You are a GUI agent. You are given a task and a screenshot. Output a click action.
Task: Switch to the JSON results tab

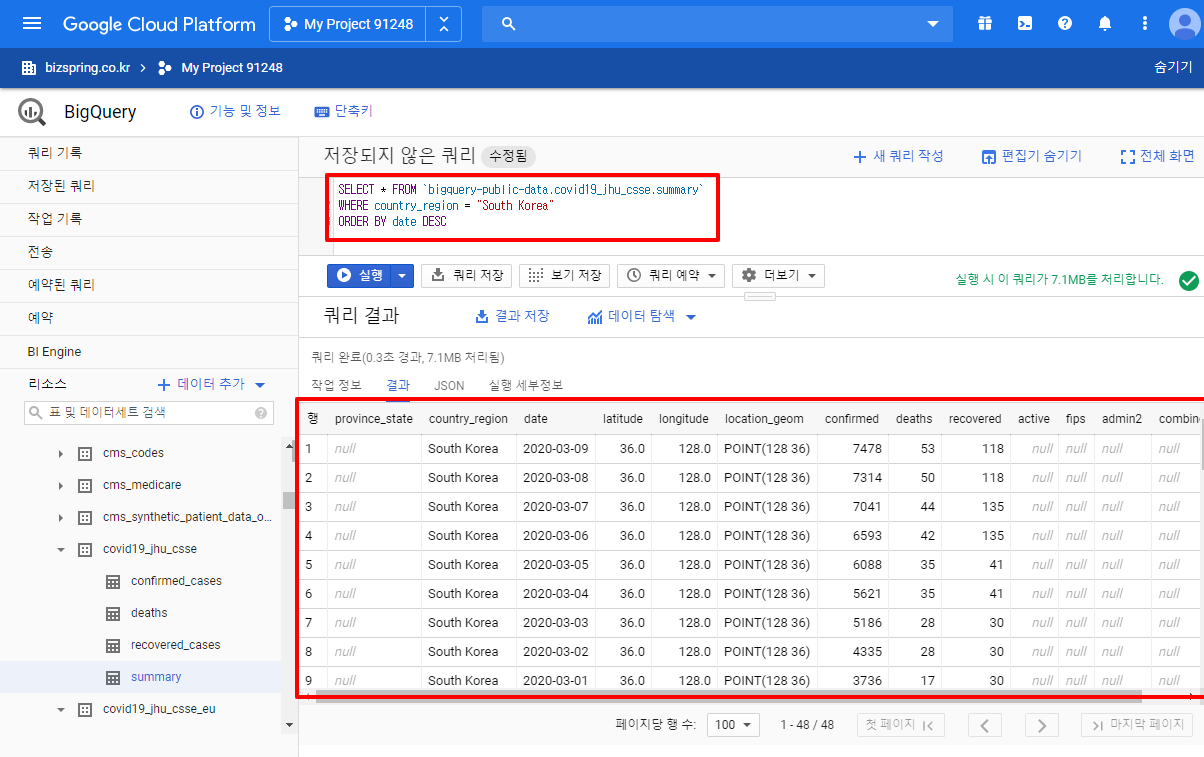pyautogui.click(x=449, y=384)
